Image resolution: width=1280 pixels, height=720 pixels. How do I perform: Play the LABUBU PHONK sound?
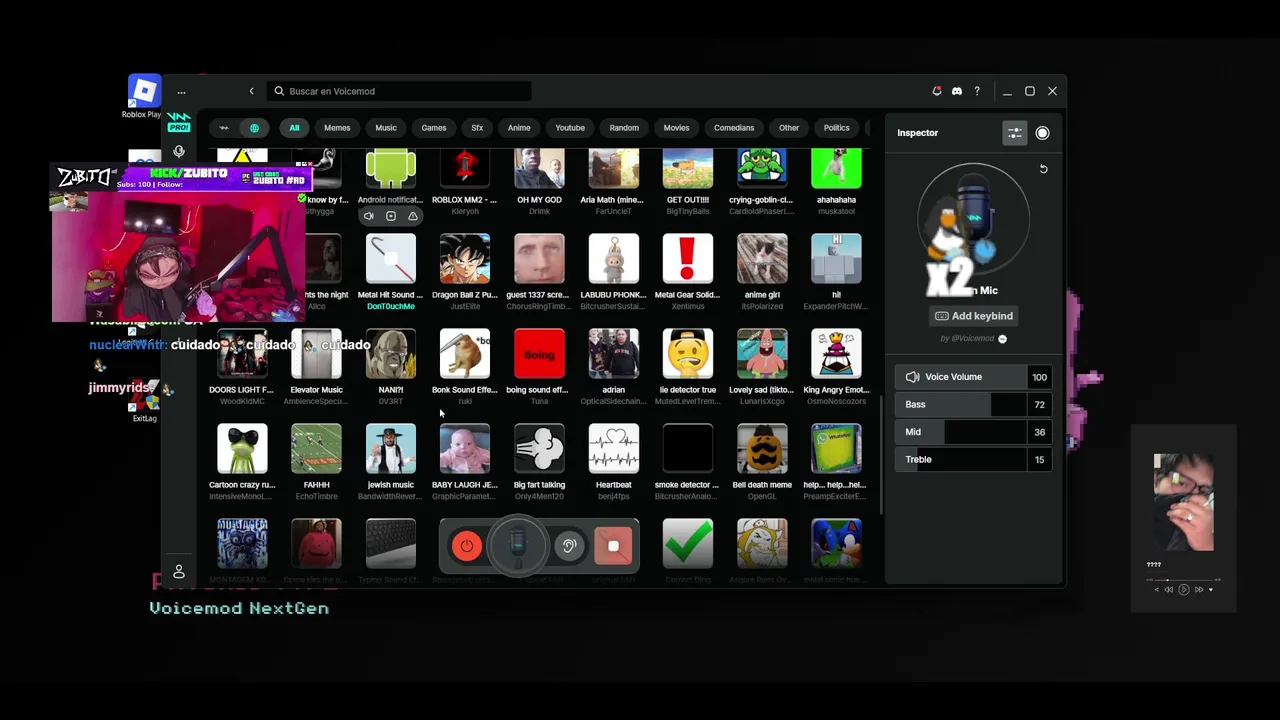[613, 259]
